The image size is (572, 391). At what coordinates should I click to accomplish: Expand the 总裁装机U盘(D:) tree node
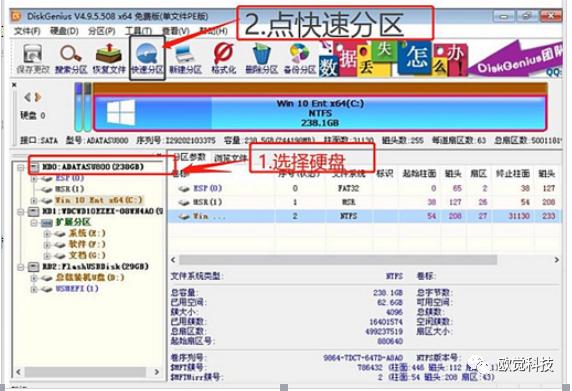(34, 278)
